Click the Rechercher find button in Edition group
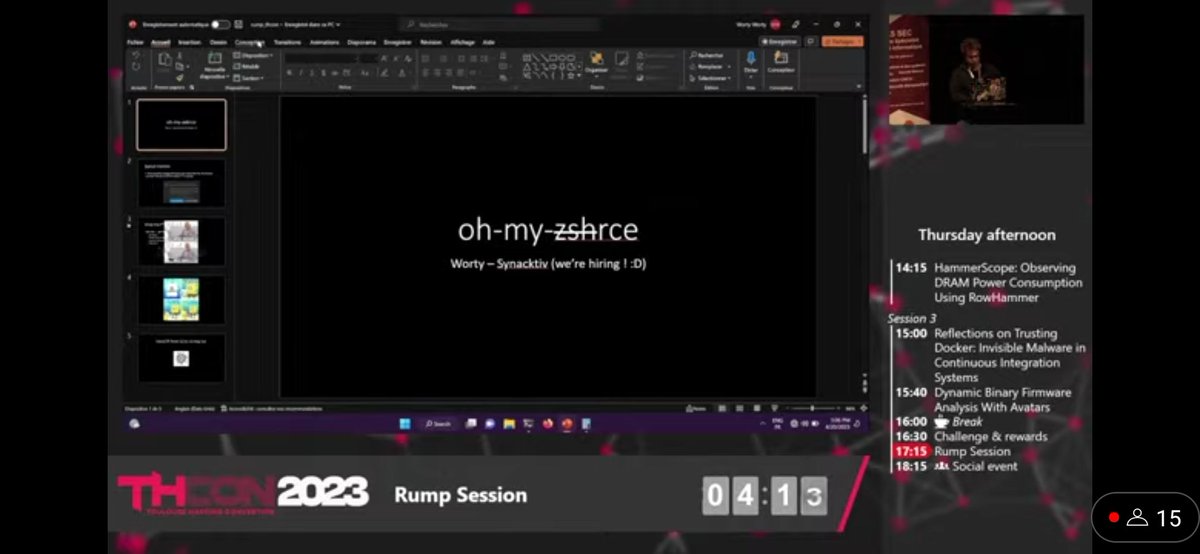This screenshot has height=554, width=1200. [706, 55]
